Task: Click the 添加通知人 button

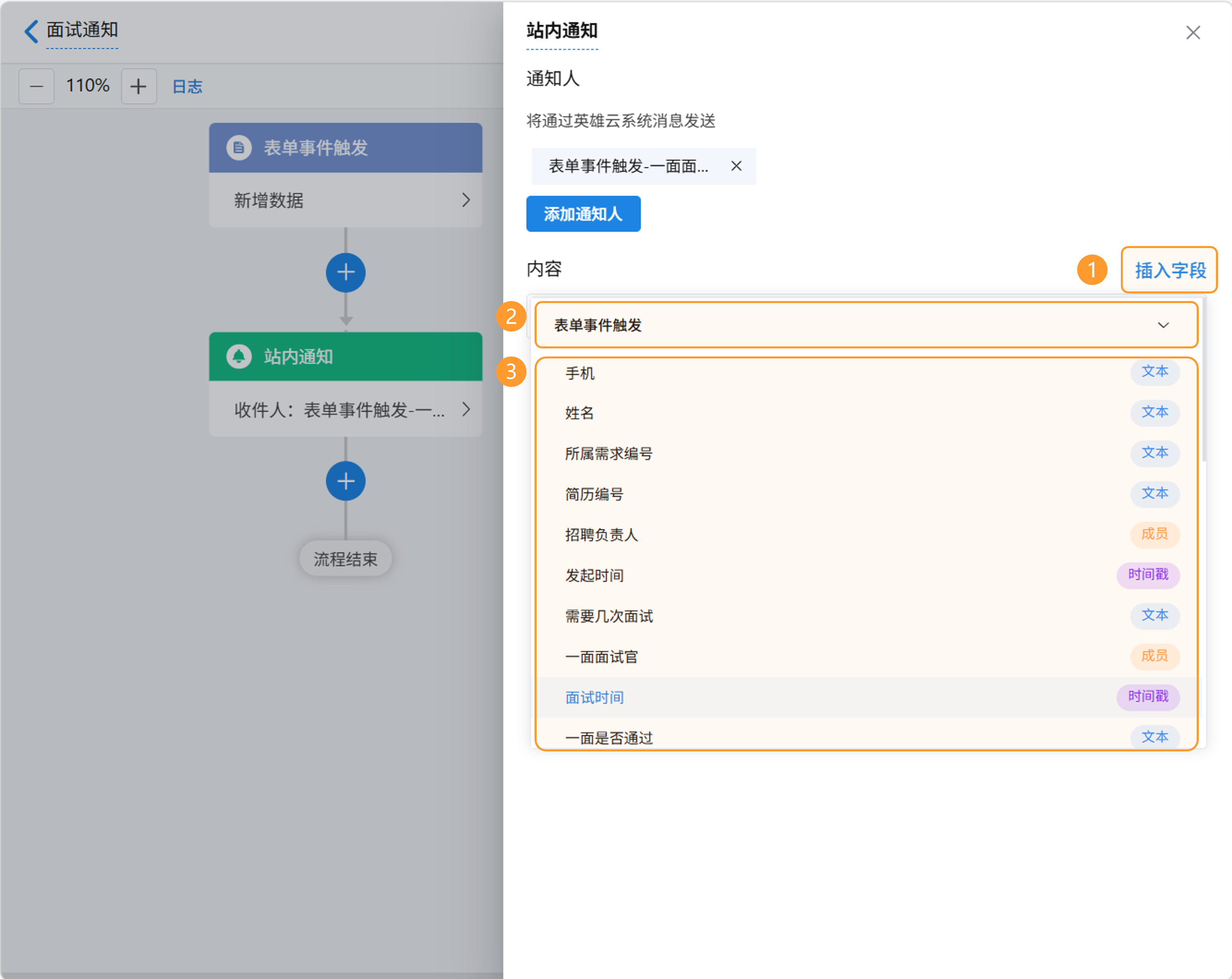Action: [x=583, y=214]
